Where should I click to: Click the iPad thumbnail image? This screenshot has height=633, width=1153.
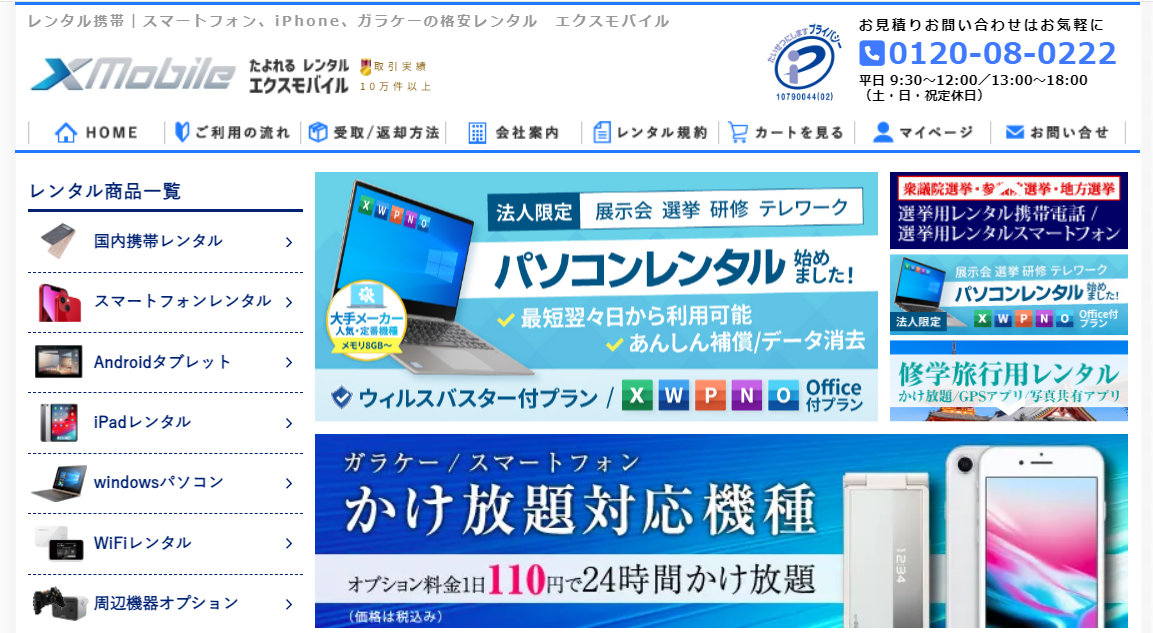(59, 423)
